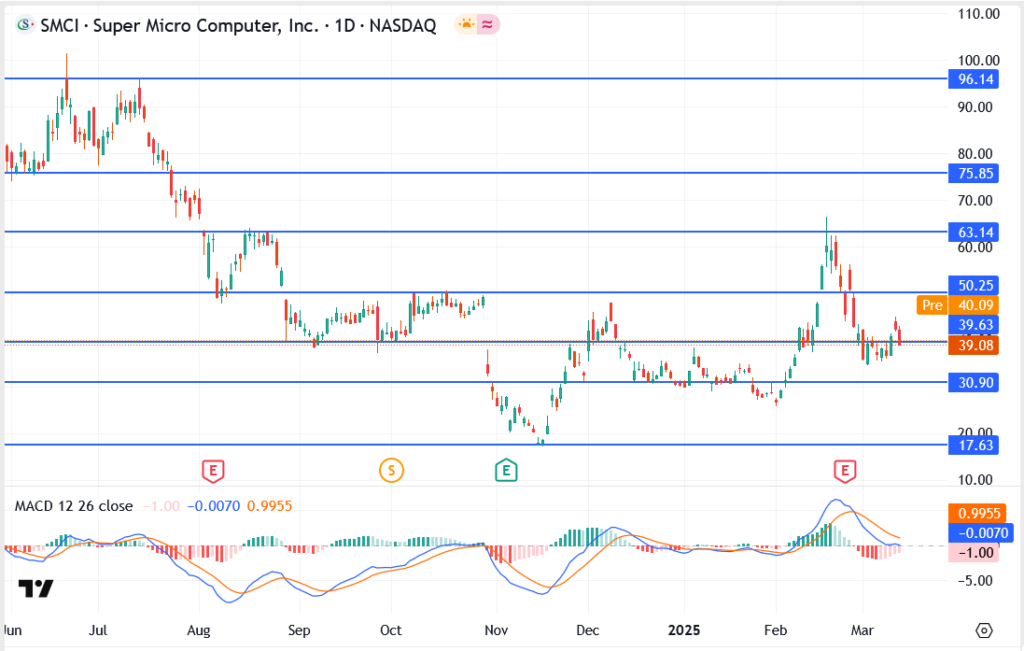1024x651 pixels.
Task: Click the MACD 12 26 close indicator legend
Action: coord(73,506)
